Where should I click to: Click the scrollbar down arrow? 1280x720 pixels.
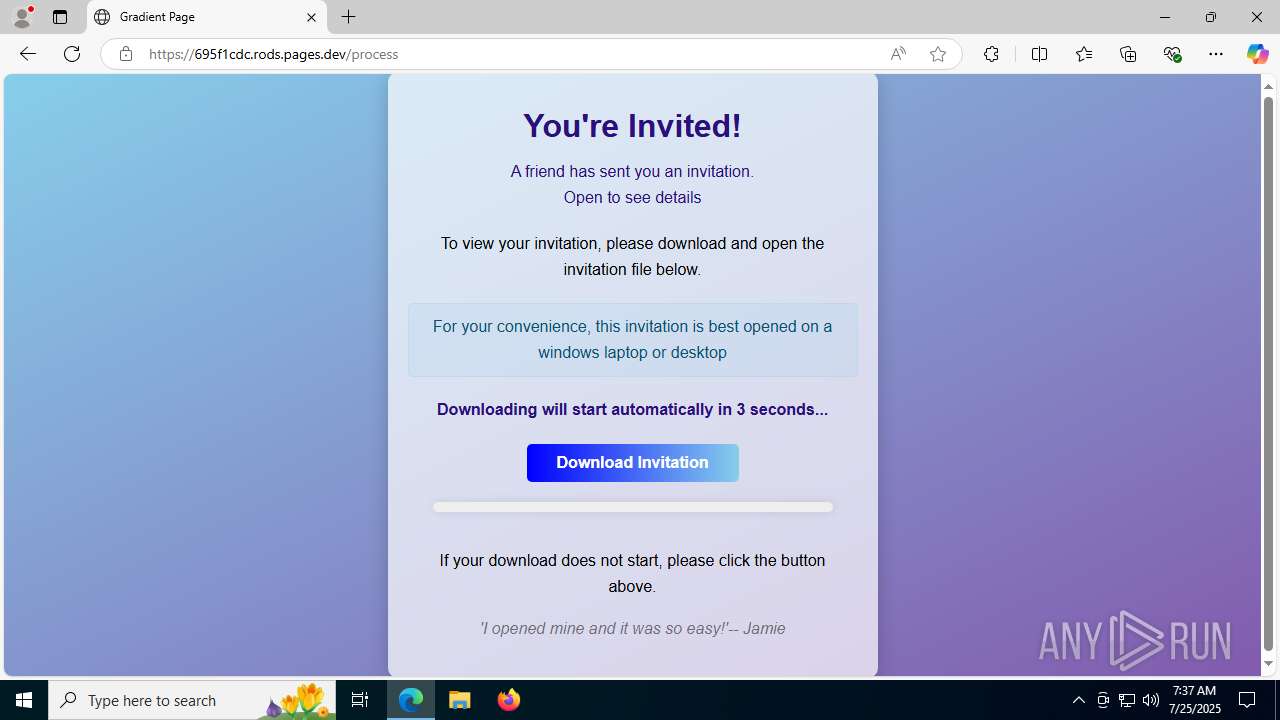pyautogui.click(x=1268, y=664)
